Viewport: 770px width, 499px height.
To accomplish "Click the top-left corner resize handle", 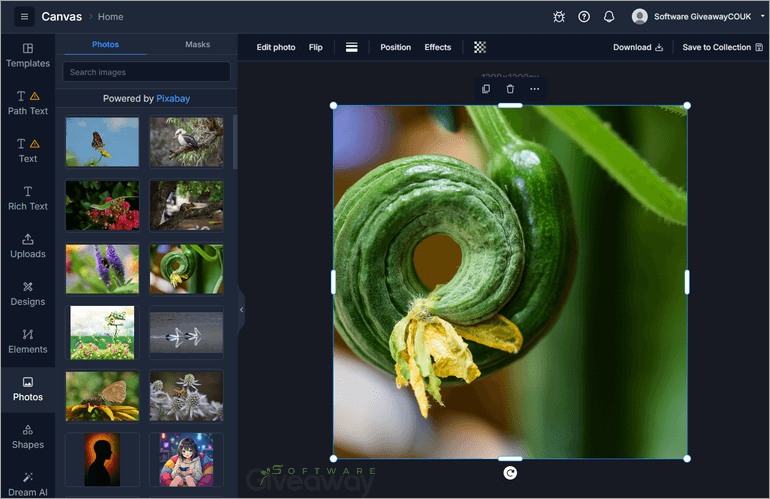I will 333,106.
